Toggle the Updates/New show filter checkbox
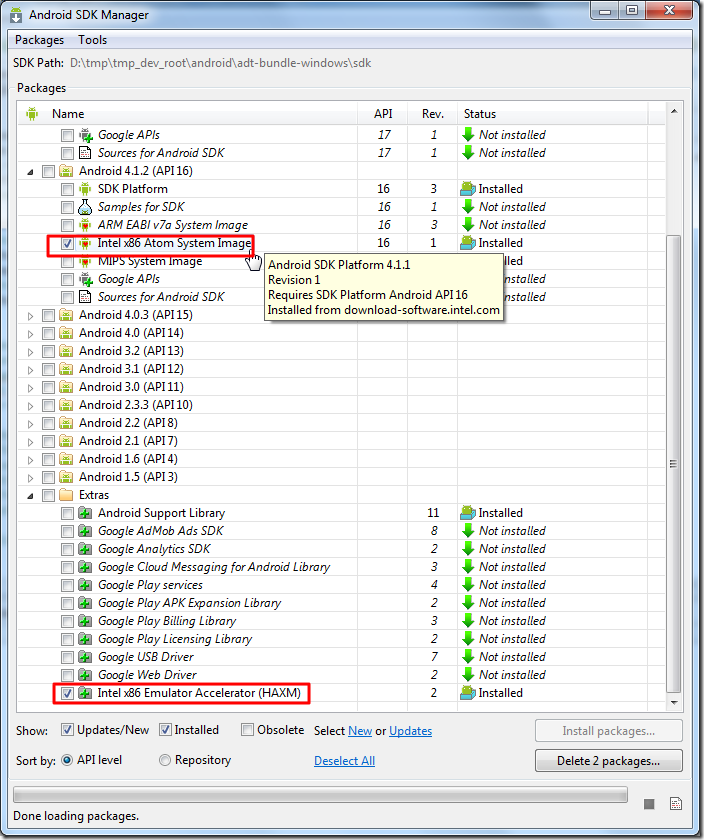704x840 pixels. pyautogui.click(x=67, y=730)
